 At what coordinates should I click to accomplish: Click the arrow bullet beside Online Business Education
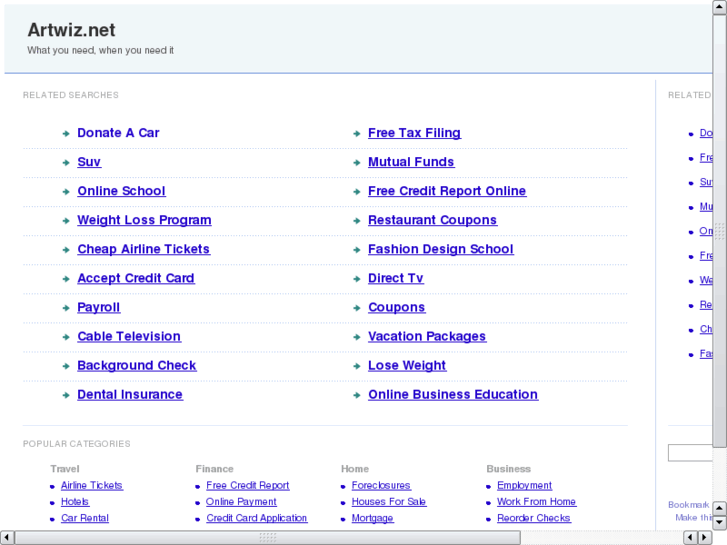click(x=356, y=395)
